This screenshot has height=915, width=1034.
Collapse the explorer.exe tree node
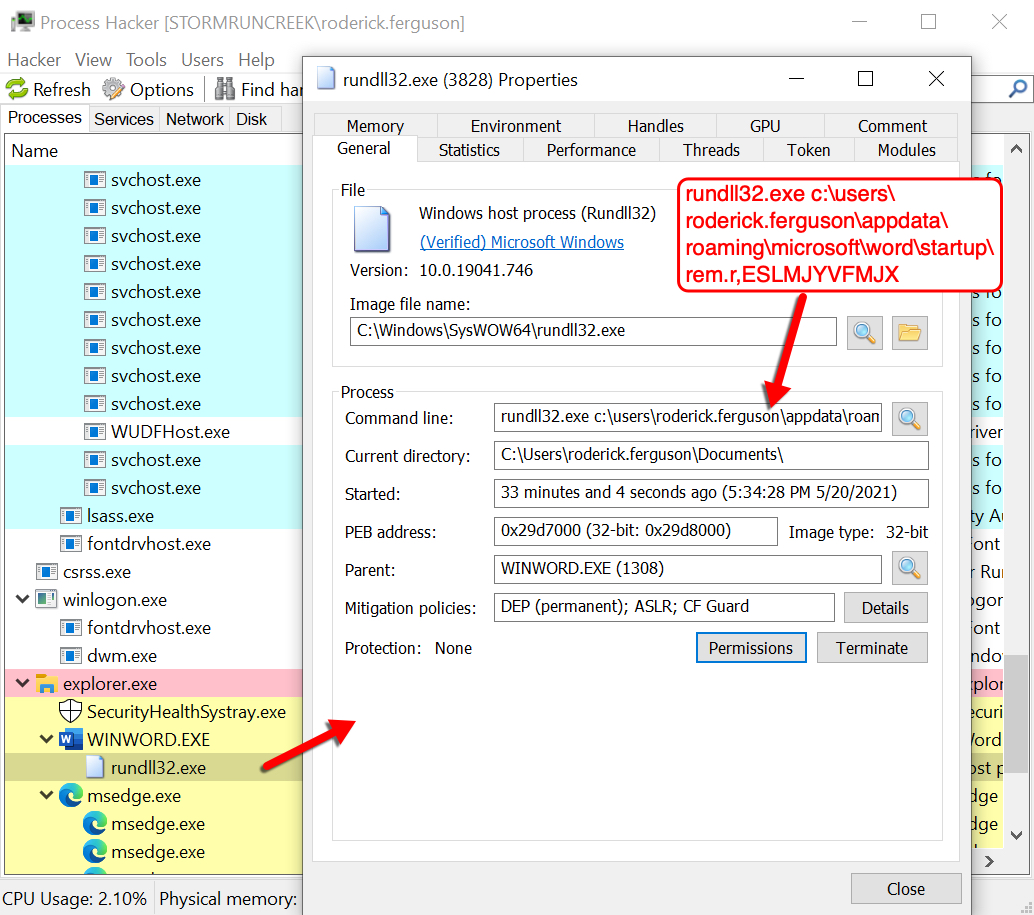[22, 683]
